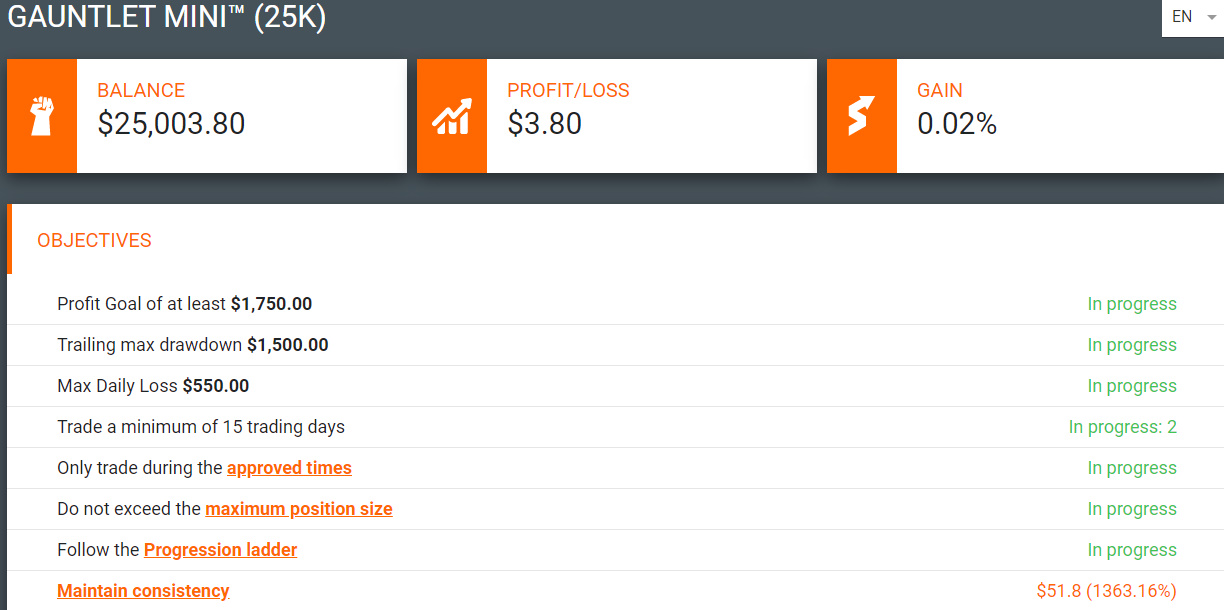Open the EN language dropdown
The height and width of the screenshot is (610, 1224).
(1193, 18)
